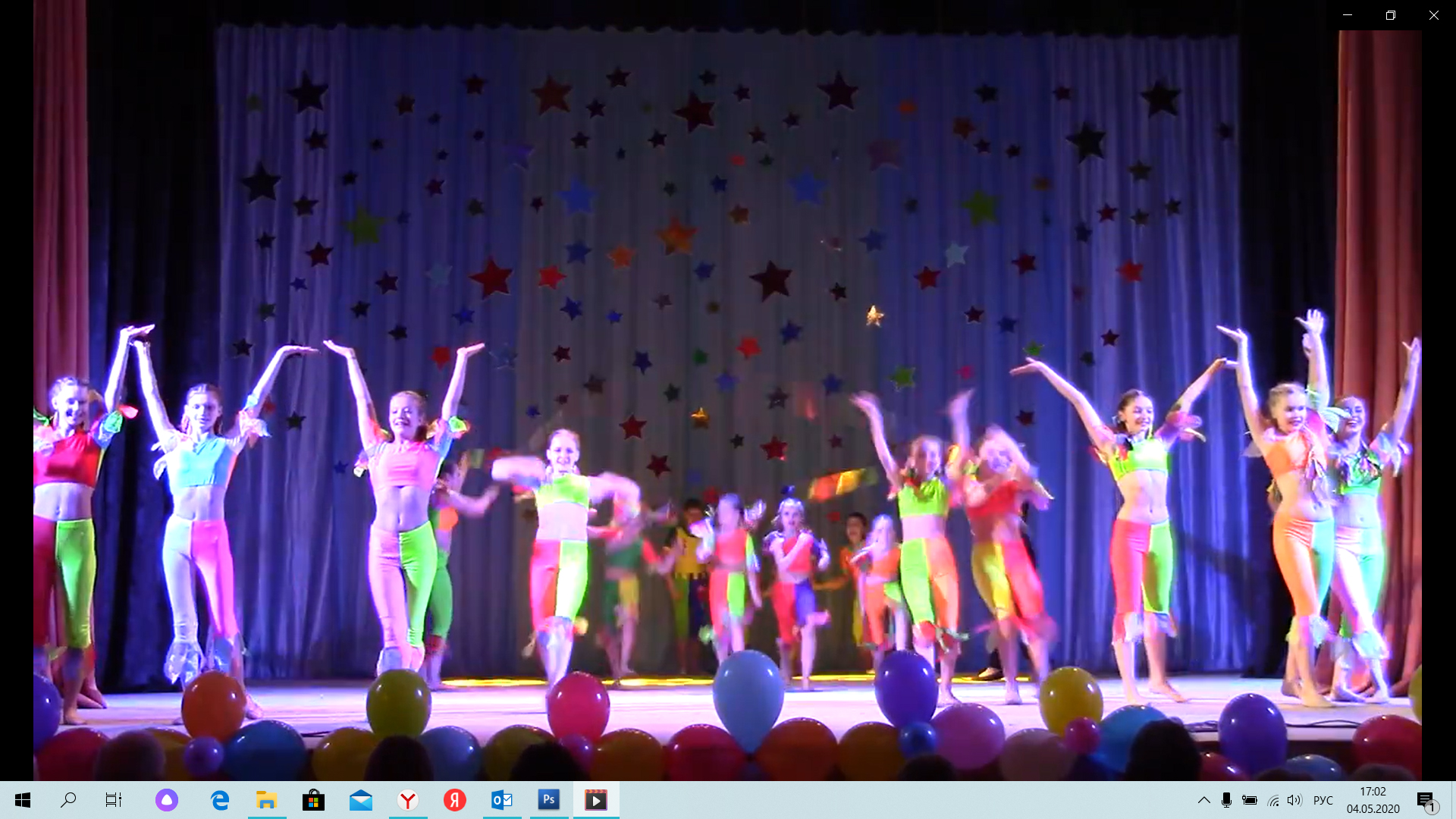This screenshot has height=819, width=1456.
Task: Switch to Photoshop on taskbar
Action: [x=549, y=800]
